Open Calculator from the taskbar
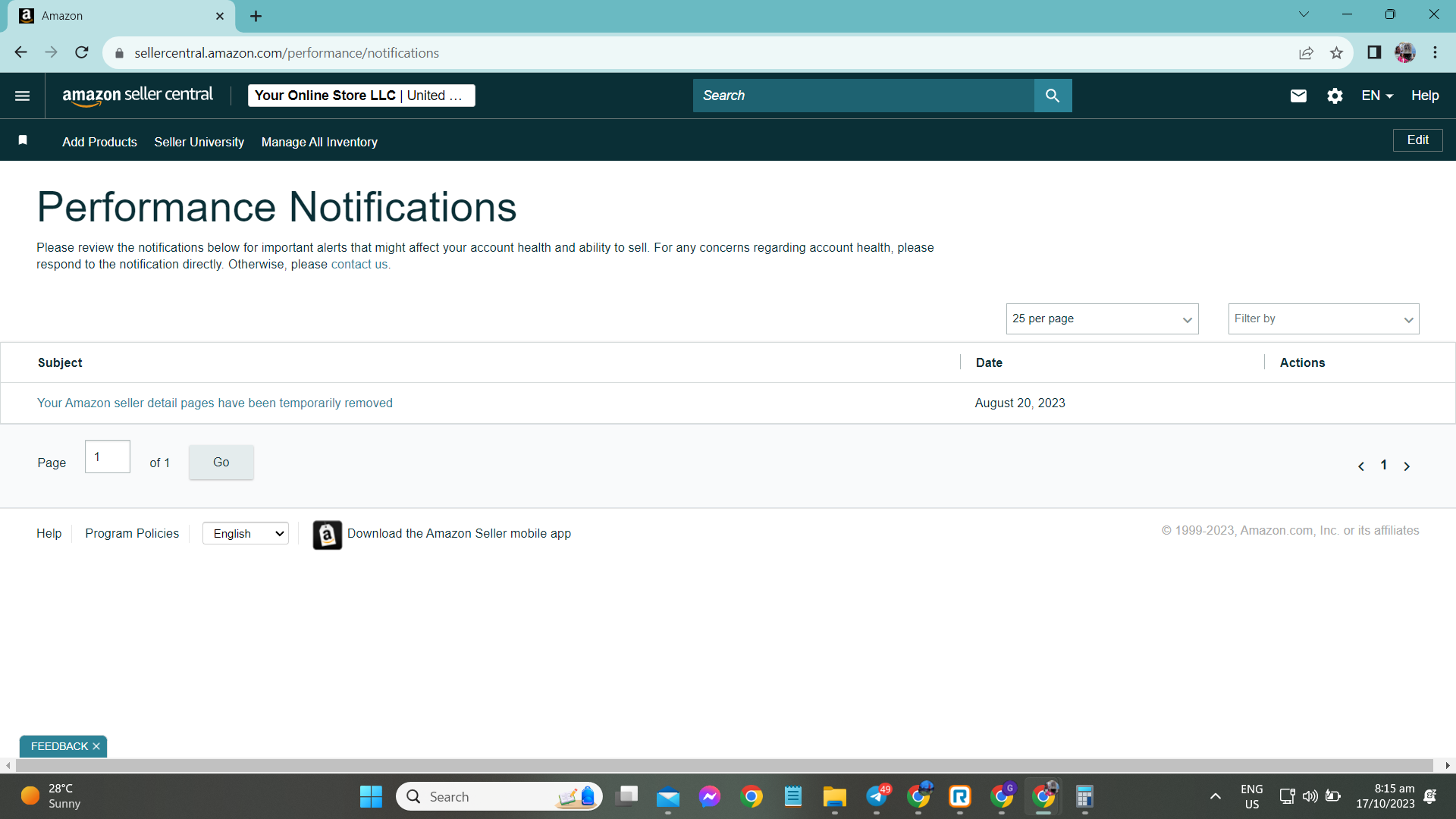This screenshot has width=1456, height=819. click(x=1084, y=796)
